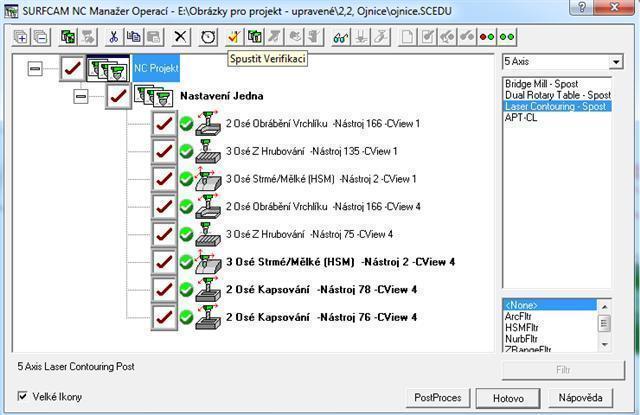The width and height of the screenshot is (640, 415).
Task: Click the question mark help button in title bar
Action: (x=582, y=7)
